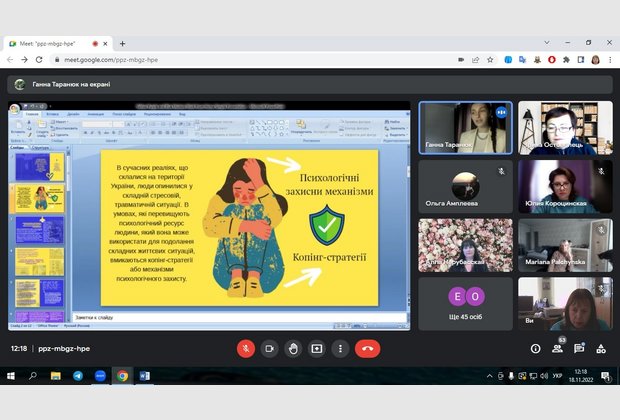Open Chrome three-dot menu

click(x=610, y=60)
